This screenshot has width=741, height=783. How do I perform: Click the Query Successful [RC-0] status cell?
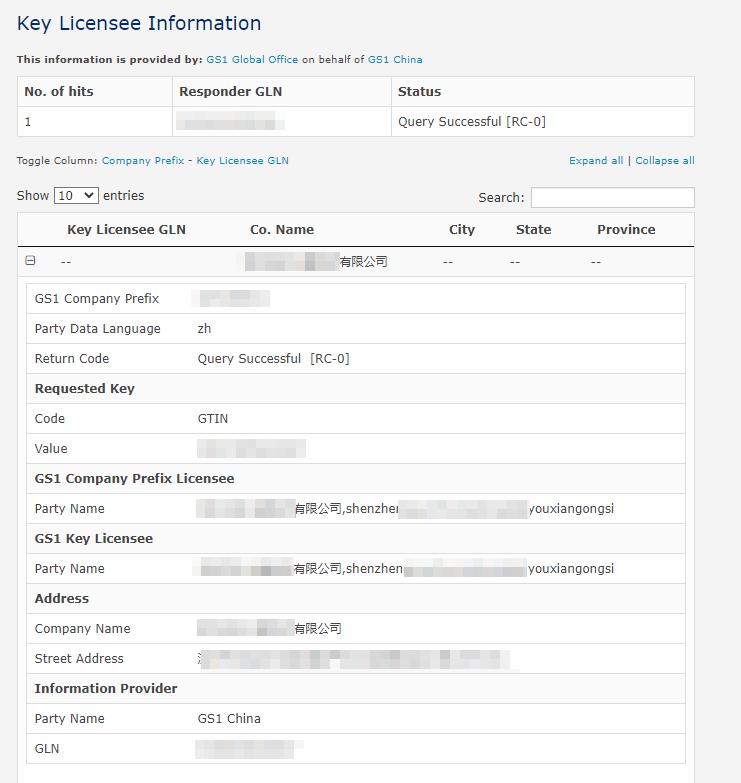point(472,122)
